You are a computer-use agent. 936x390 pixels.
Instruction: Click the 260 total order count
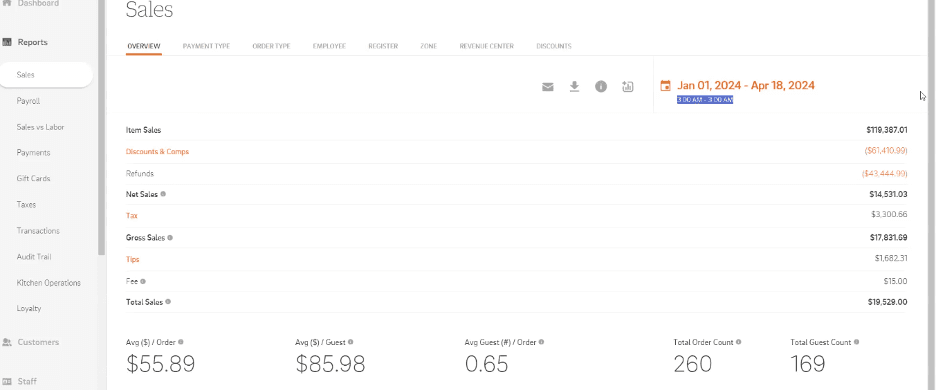(692, 364)
